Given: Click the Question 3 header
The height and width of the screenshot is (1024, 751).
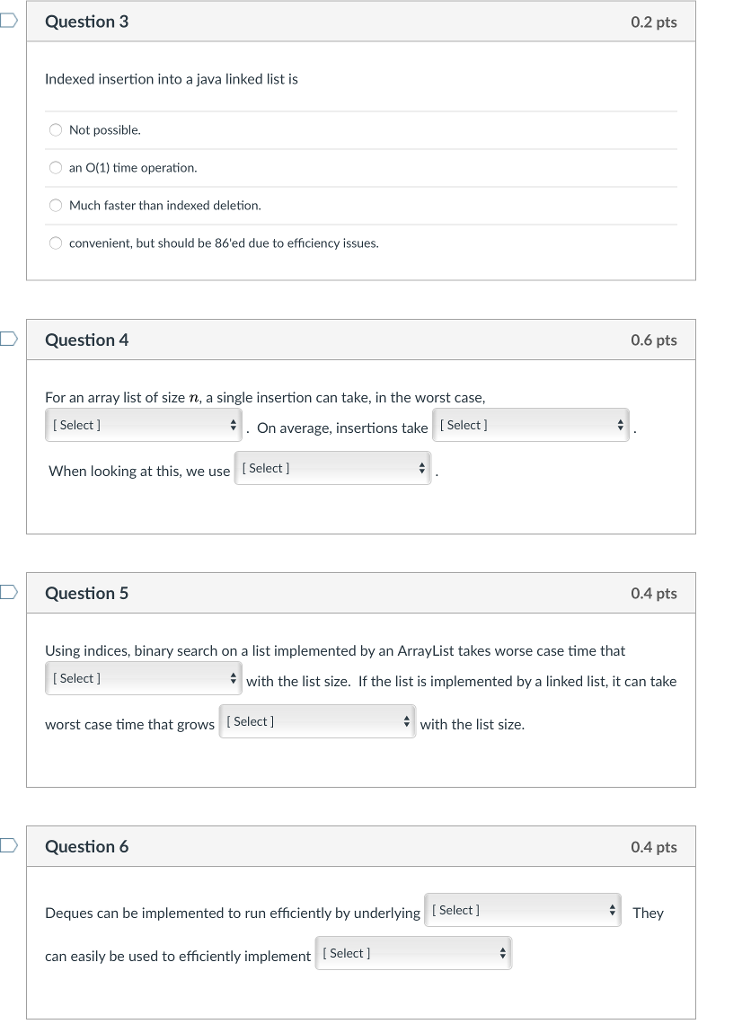Looking at the screenshot, I should point(87,21).
